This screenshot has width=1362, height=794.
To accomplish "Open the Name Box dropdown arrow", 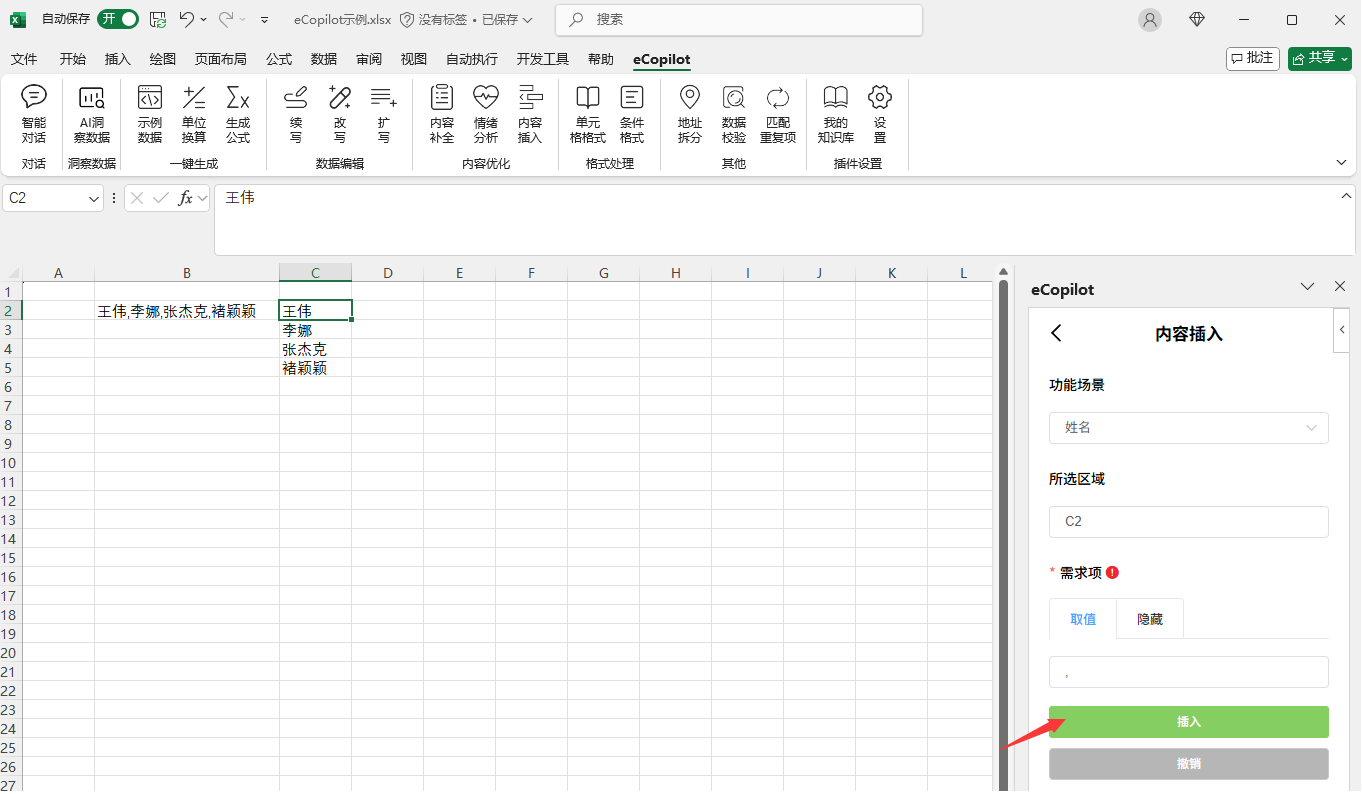I will pyautogui.click(x=94, y=199).
